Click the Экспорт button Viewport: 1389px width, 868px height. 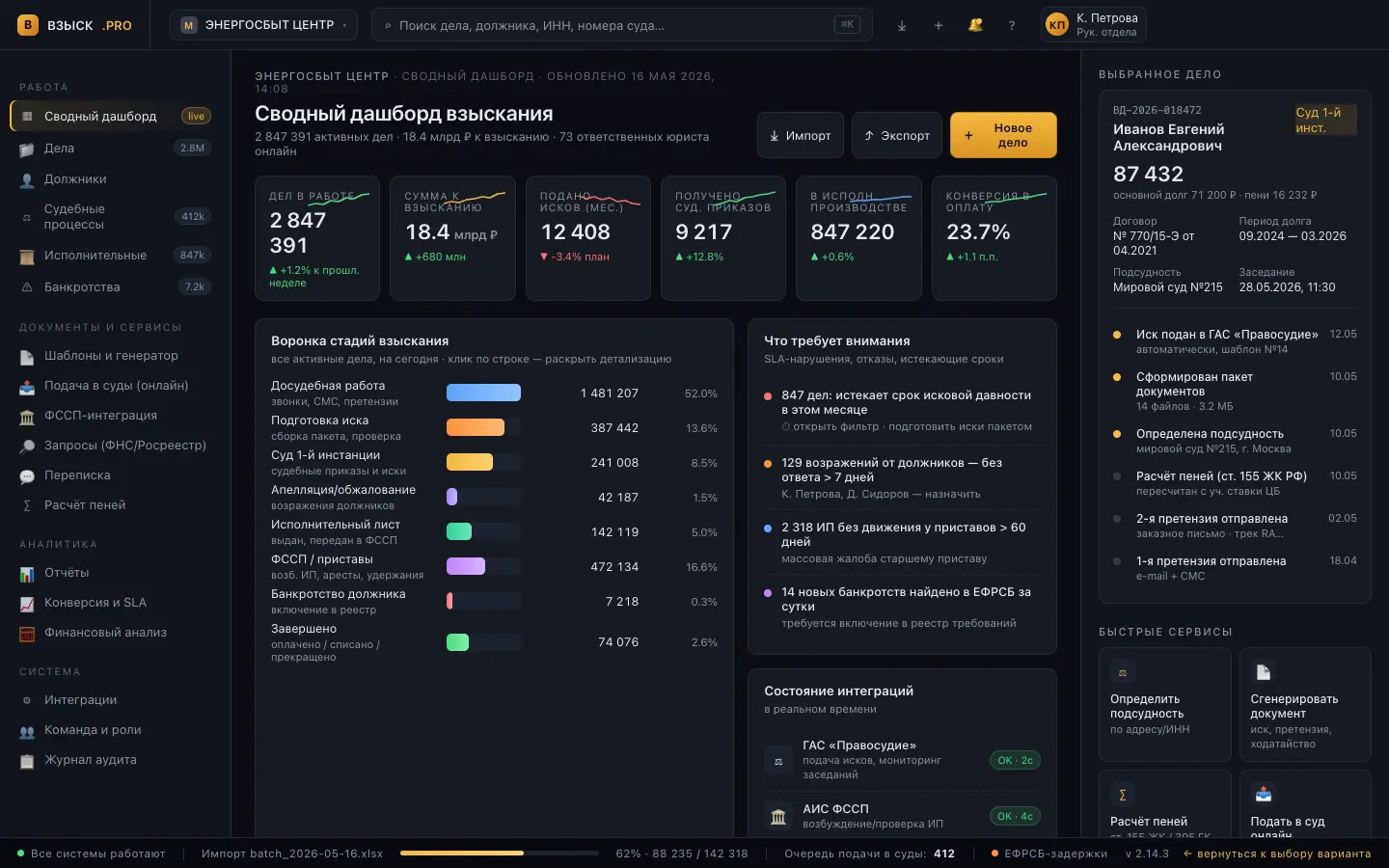coord(897,135)
